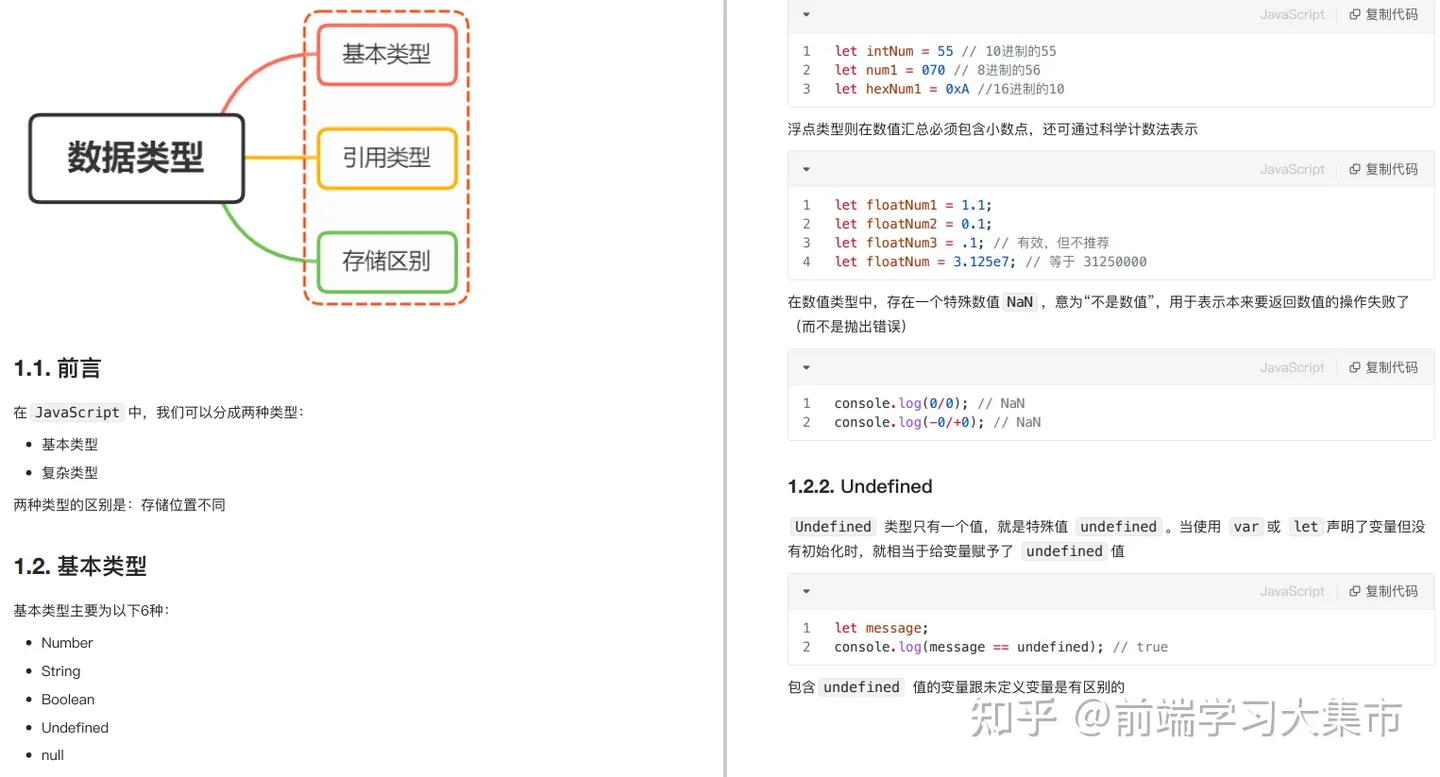Collapse the let message code block
This screenshot has height=777, width=1440.
(806, 590)
